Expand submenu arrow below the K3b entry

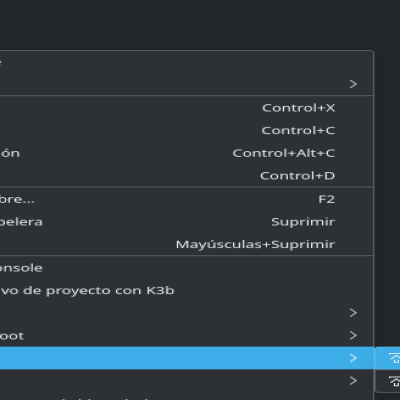(x=353, y=313)
